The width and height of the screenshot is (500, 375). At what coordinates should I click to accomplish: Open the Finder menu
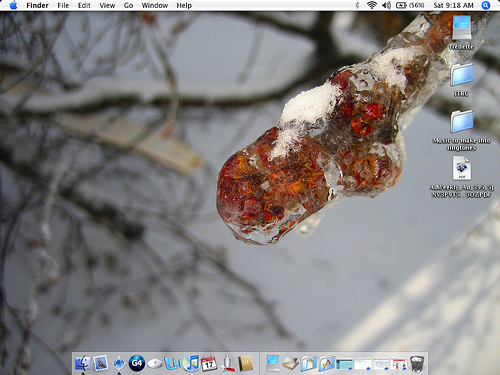37,5
